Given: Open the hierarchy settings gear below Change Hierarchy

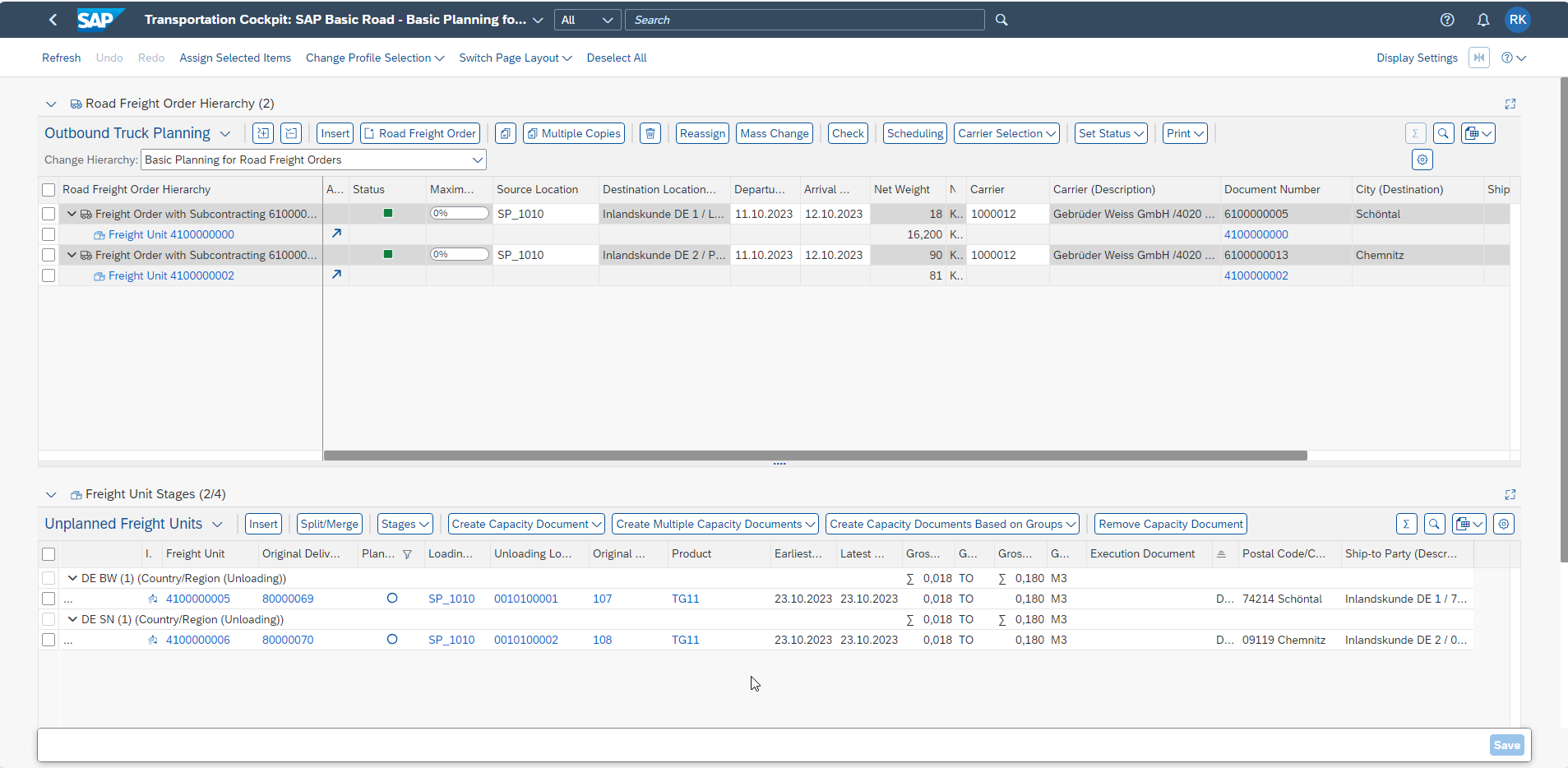Looking at the screenshot, I should (x=1422, y=160).
